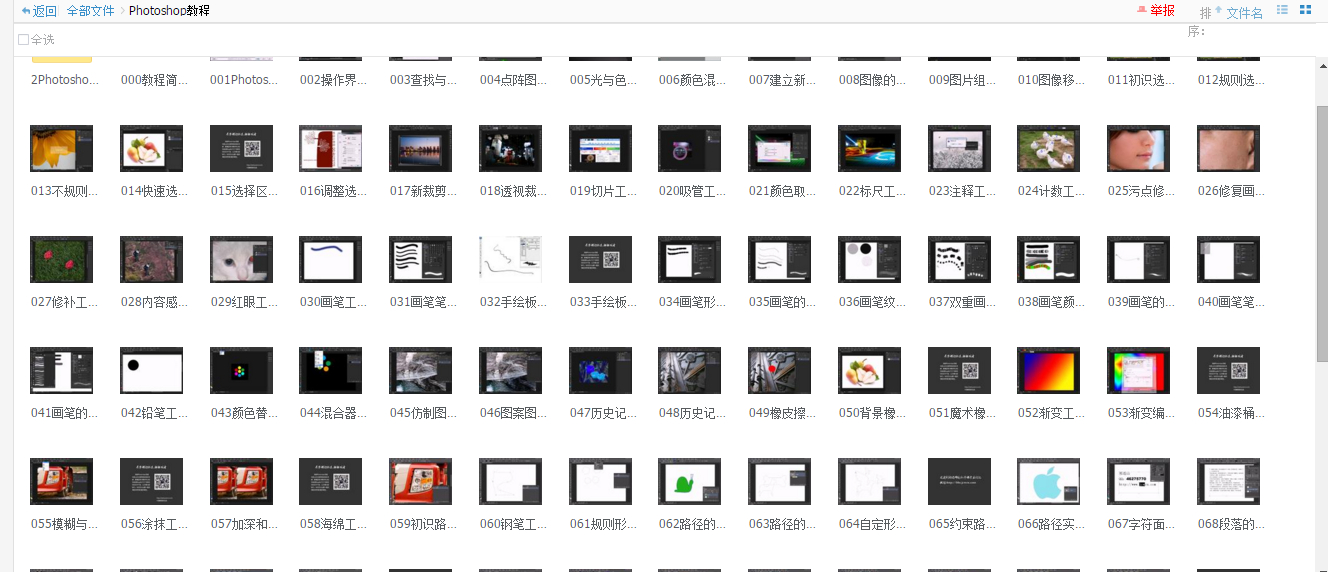The height and width of the screenshot is (572, 1328).
Task: Open the 017新裁剪 video thumbnail
Action: [x=420, y=149]
